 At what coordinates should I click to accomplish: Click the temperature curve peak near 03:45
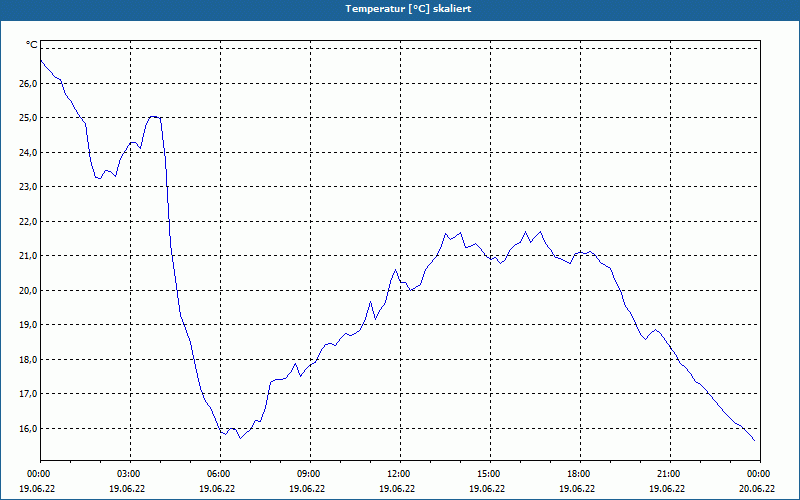click(x=153, y=116)
